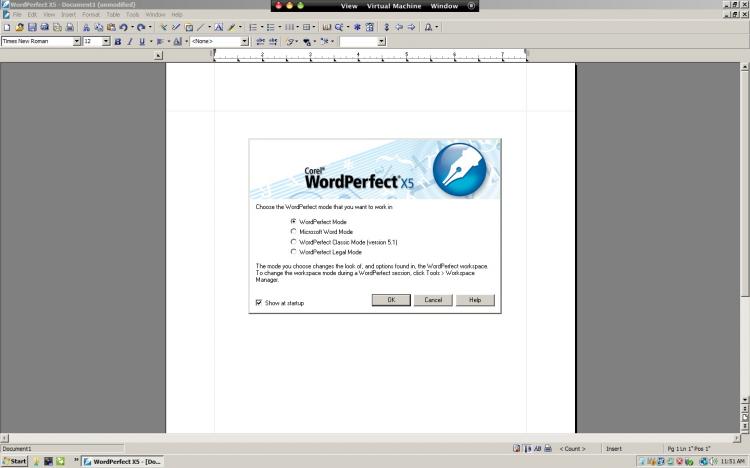Click the Cancel button in dialog
This screenshot has height=468, width=750.
[x=433, y=300]
